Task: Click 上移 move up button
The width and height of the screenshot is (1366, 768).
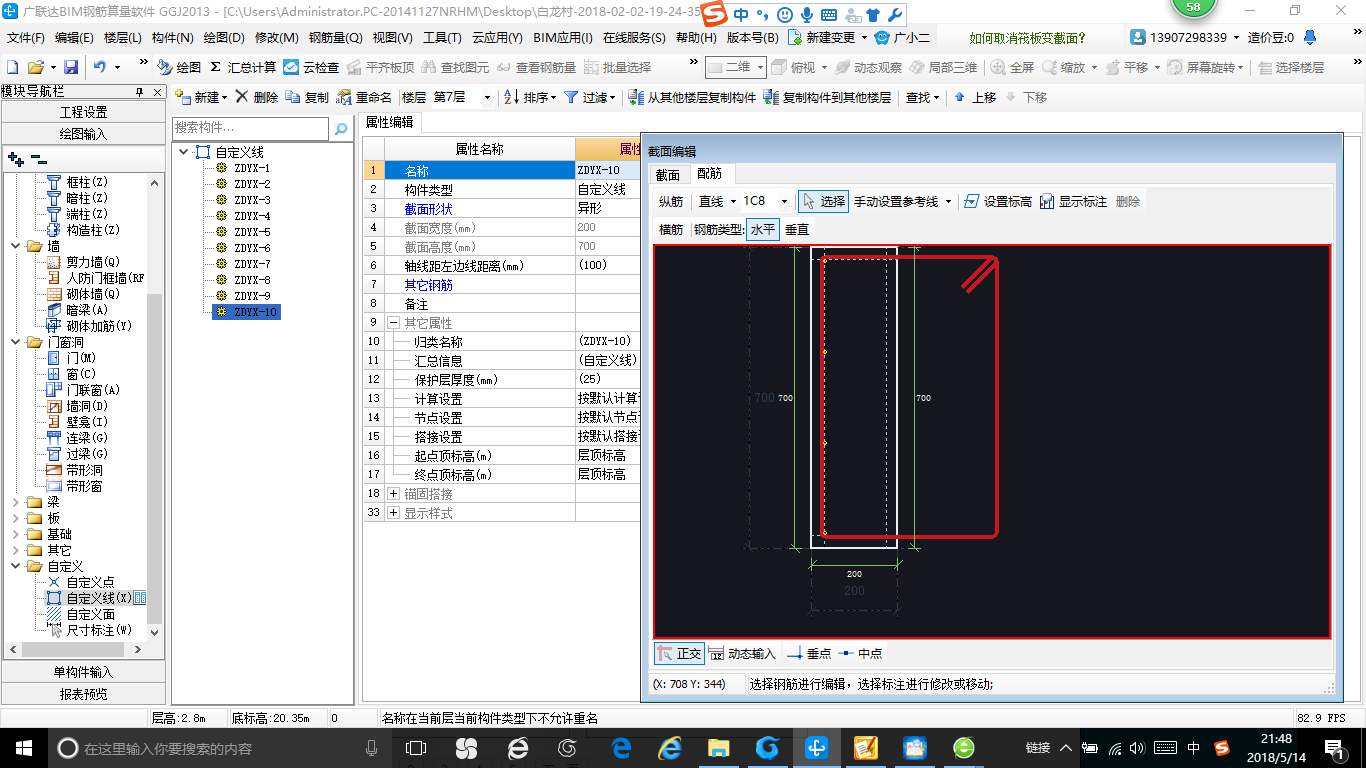Action: pos(975,97)
